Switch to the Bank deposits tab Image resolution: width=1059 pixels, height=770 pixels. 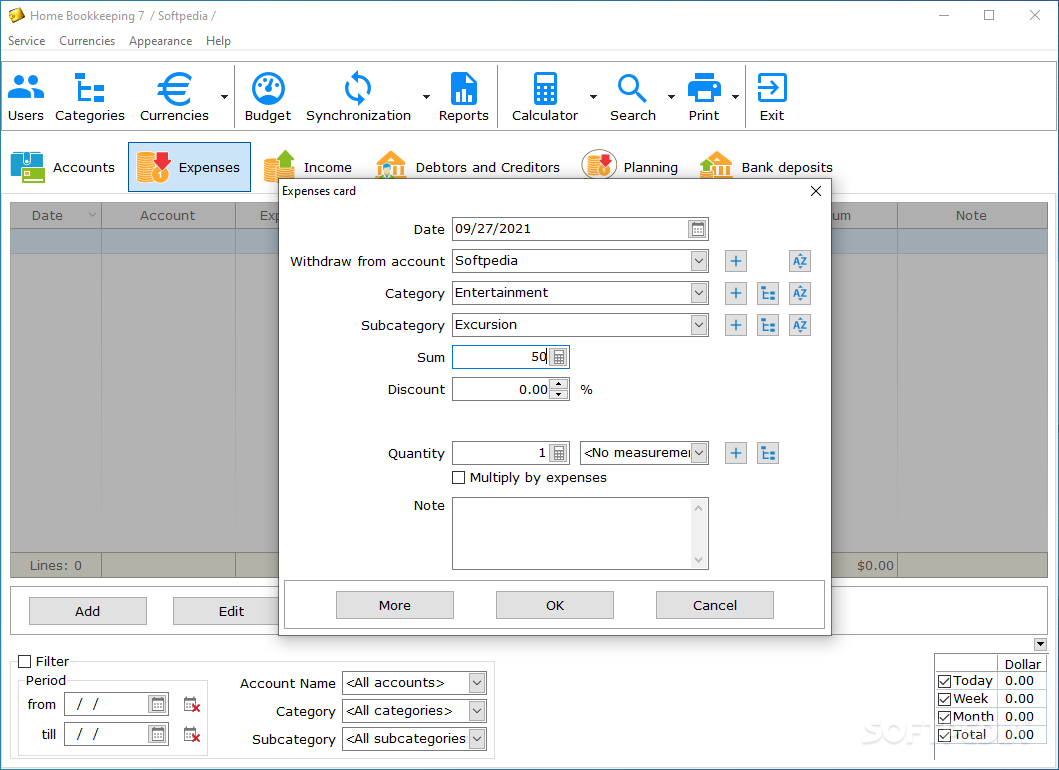(x=766, y=167)
